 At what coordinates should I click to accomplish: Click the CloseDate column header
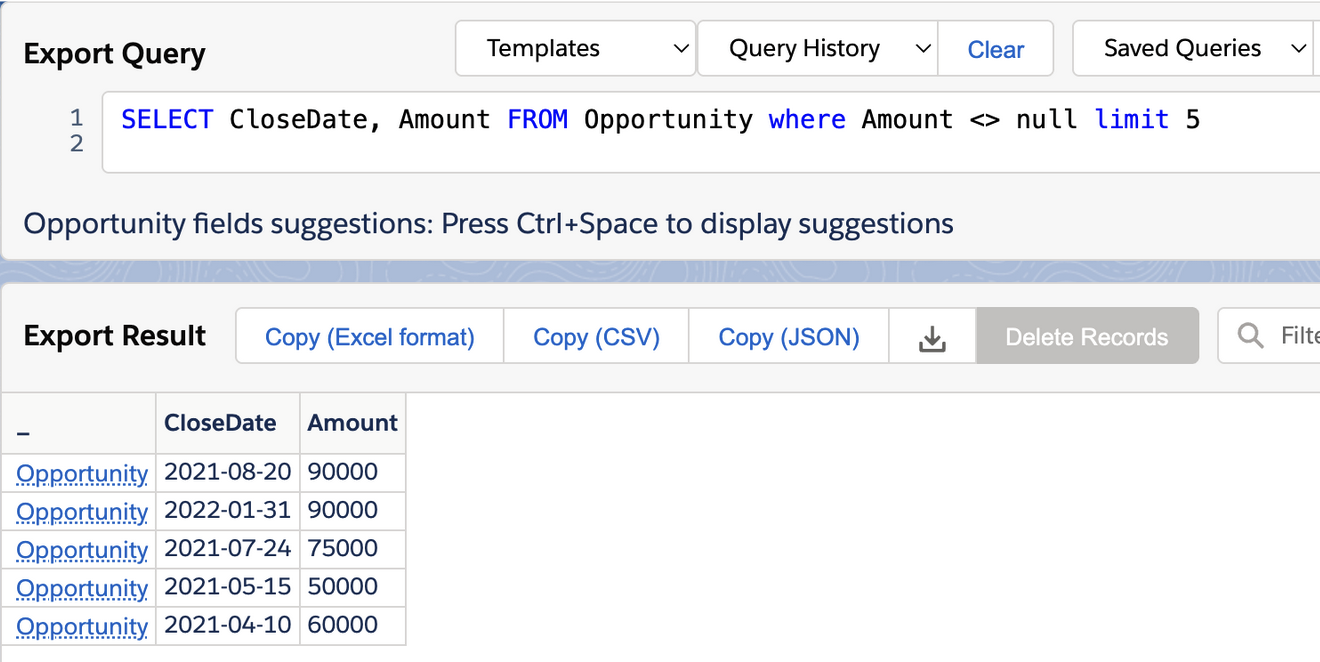coord(220,423)
